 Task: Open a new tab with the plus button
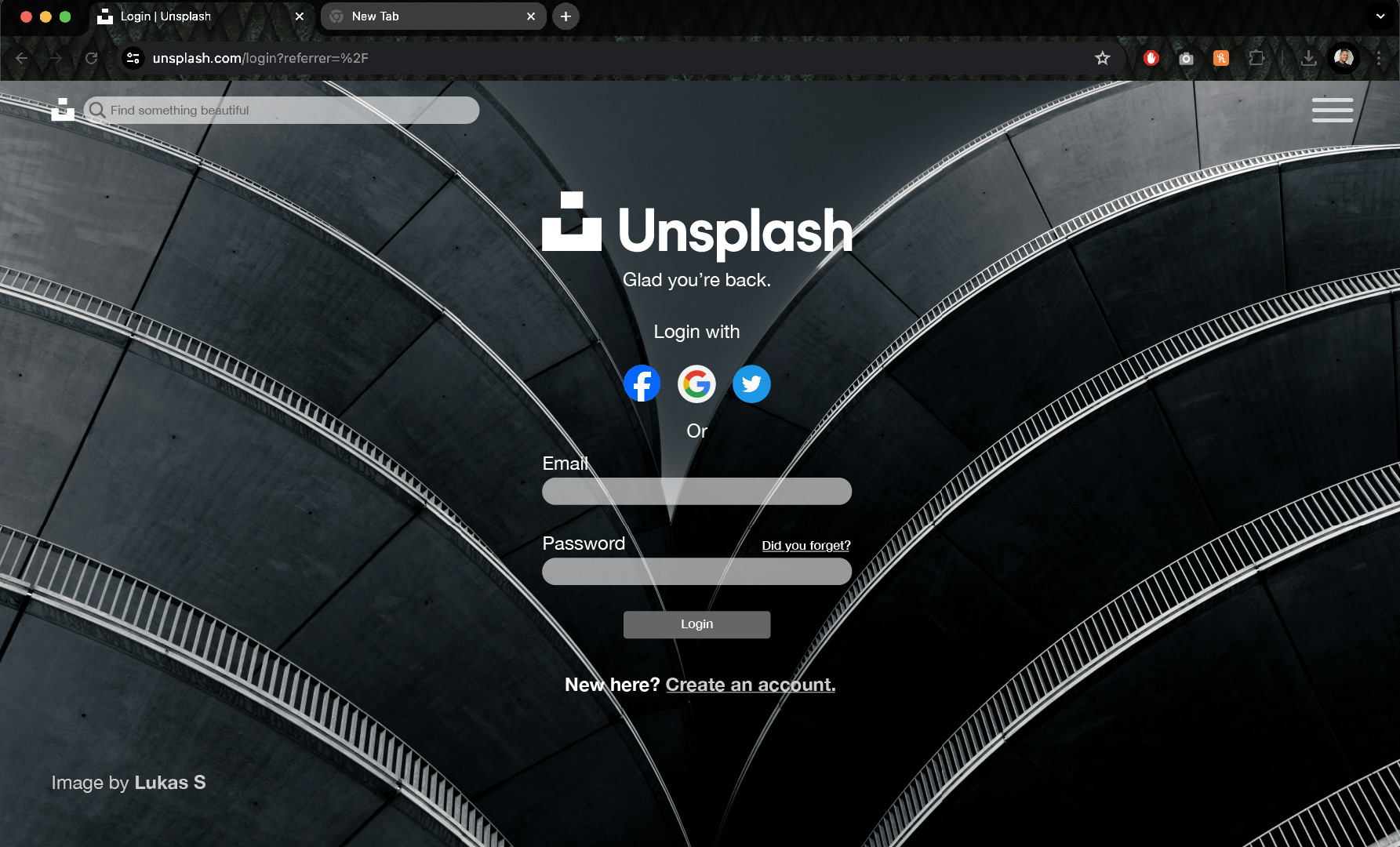click(565, 16)
